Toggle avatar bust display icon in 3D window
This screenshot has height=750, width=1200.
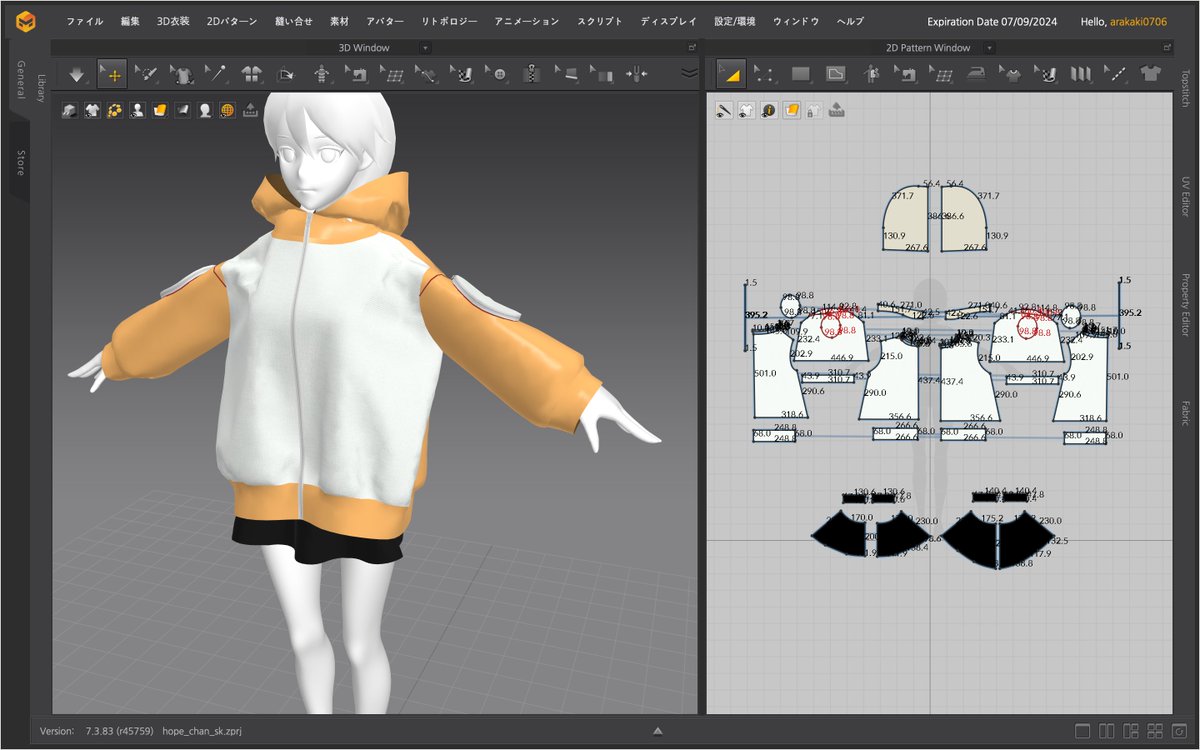137,110
